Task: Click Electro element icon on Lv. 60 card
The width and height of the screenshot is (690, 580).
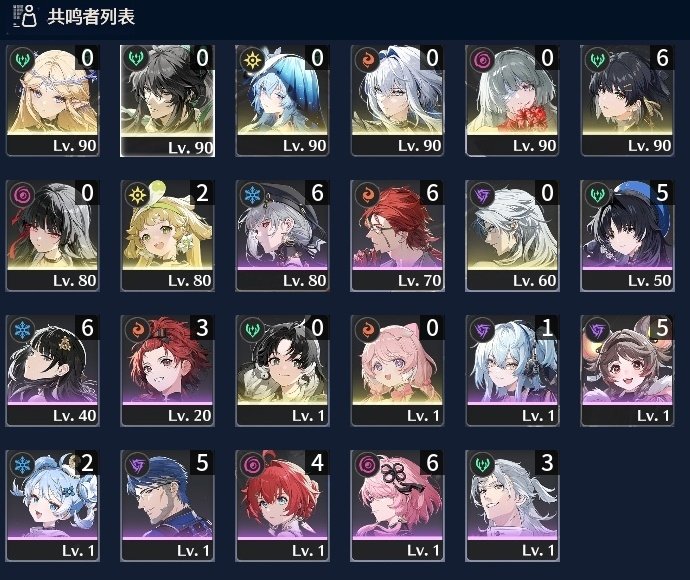Action: click(482, 194)
